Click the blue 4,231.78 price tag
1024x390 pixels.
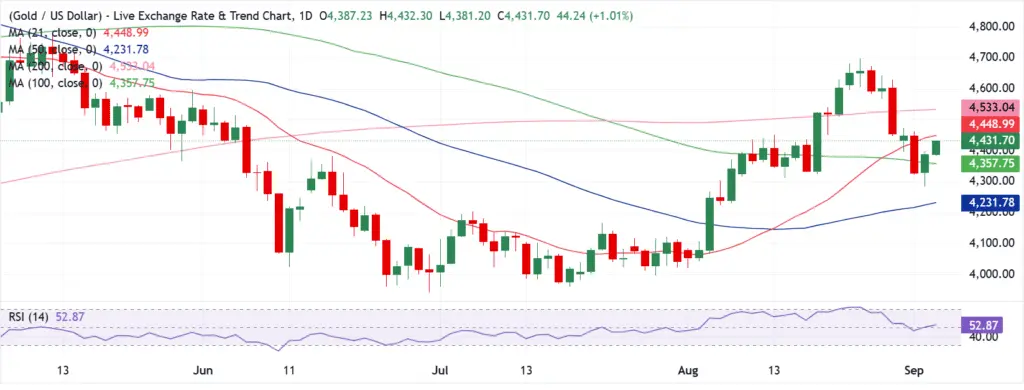[989, 203]
